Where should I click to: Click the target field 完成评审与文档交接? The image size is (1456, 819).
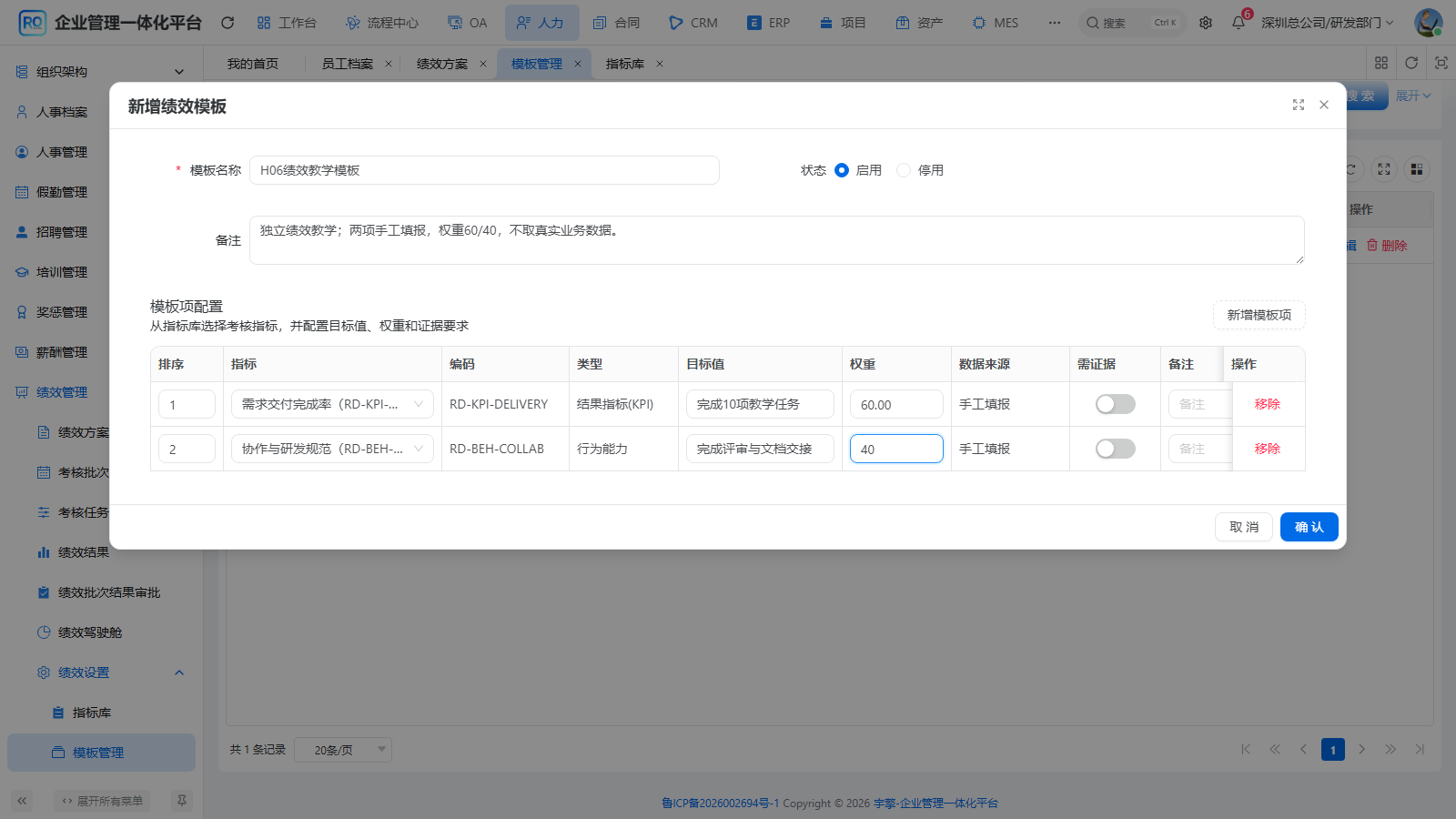(760, 449)
